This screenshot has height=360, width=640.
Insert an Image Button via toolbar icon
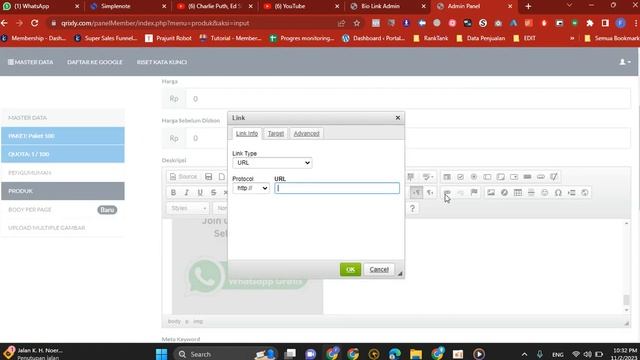(x=541, y=177)
